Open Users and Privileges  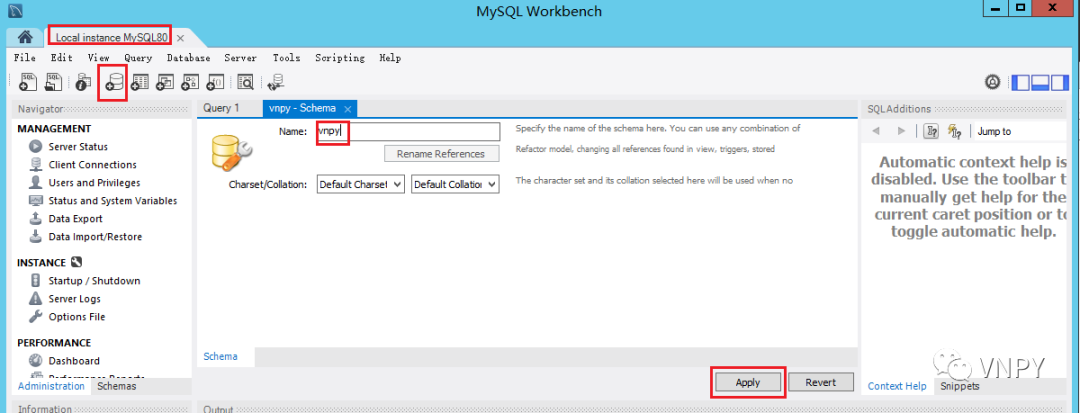94,182
